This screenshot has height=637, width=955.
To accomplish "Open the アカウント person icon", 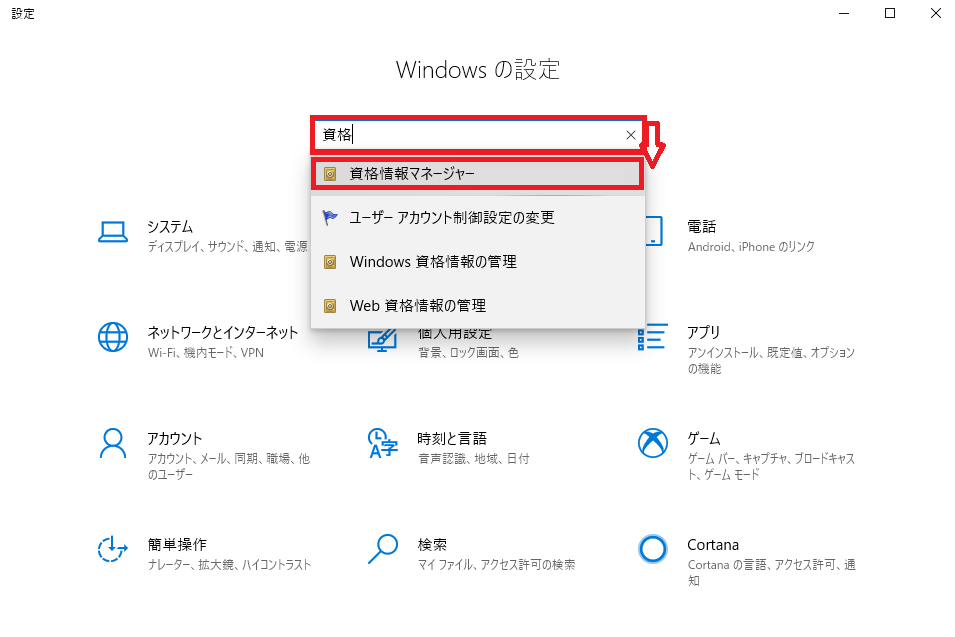I will 113,443.
